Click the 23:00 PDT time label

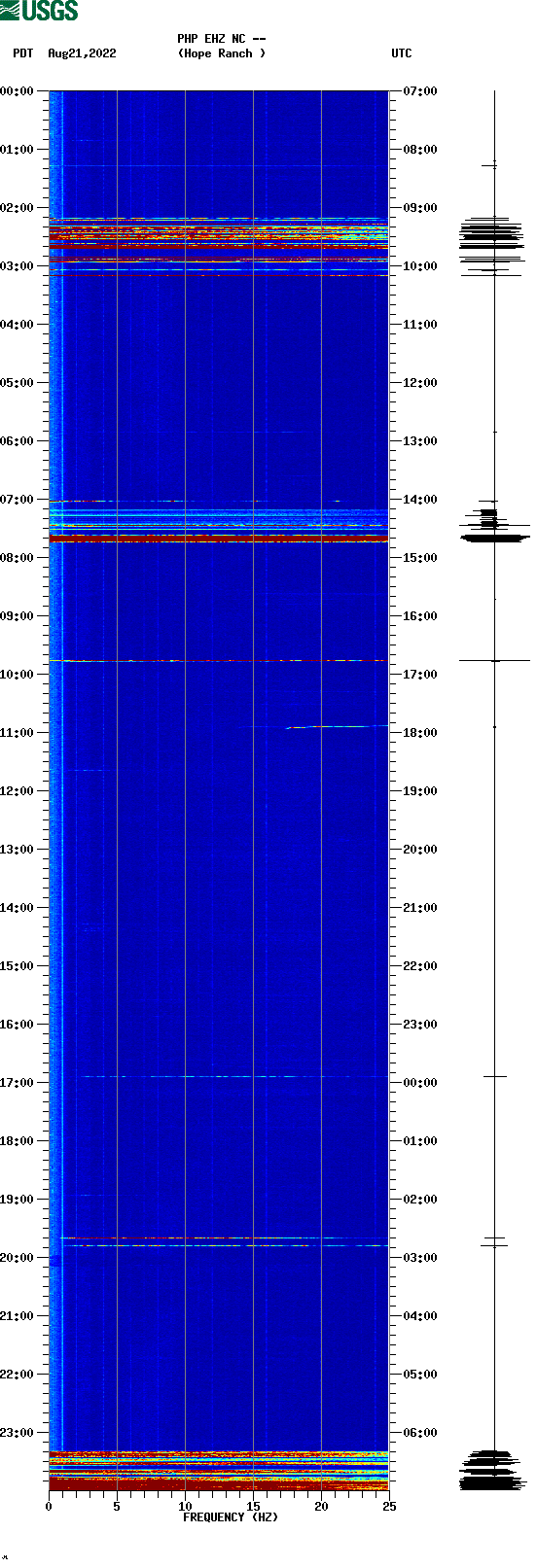(x=18, y=1432)
